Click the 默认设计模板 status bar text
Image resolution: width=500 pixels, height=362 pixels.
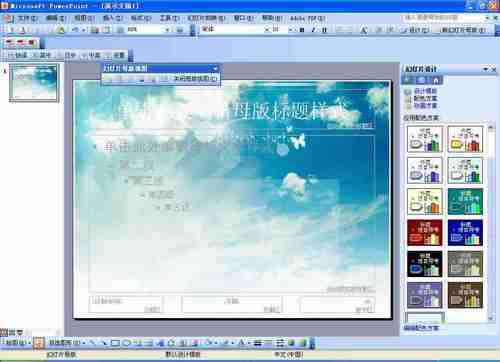[x=183, y=354]
